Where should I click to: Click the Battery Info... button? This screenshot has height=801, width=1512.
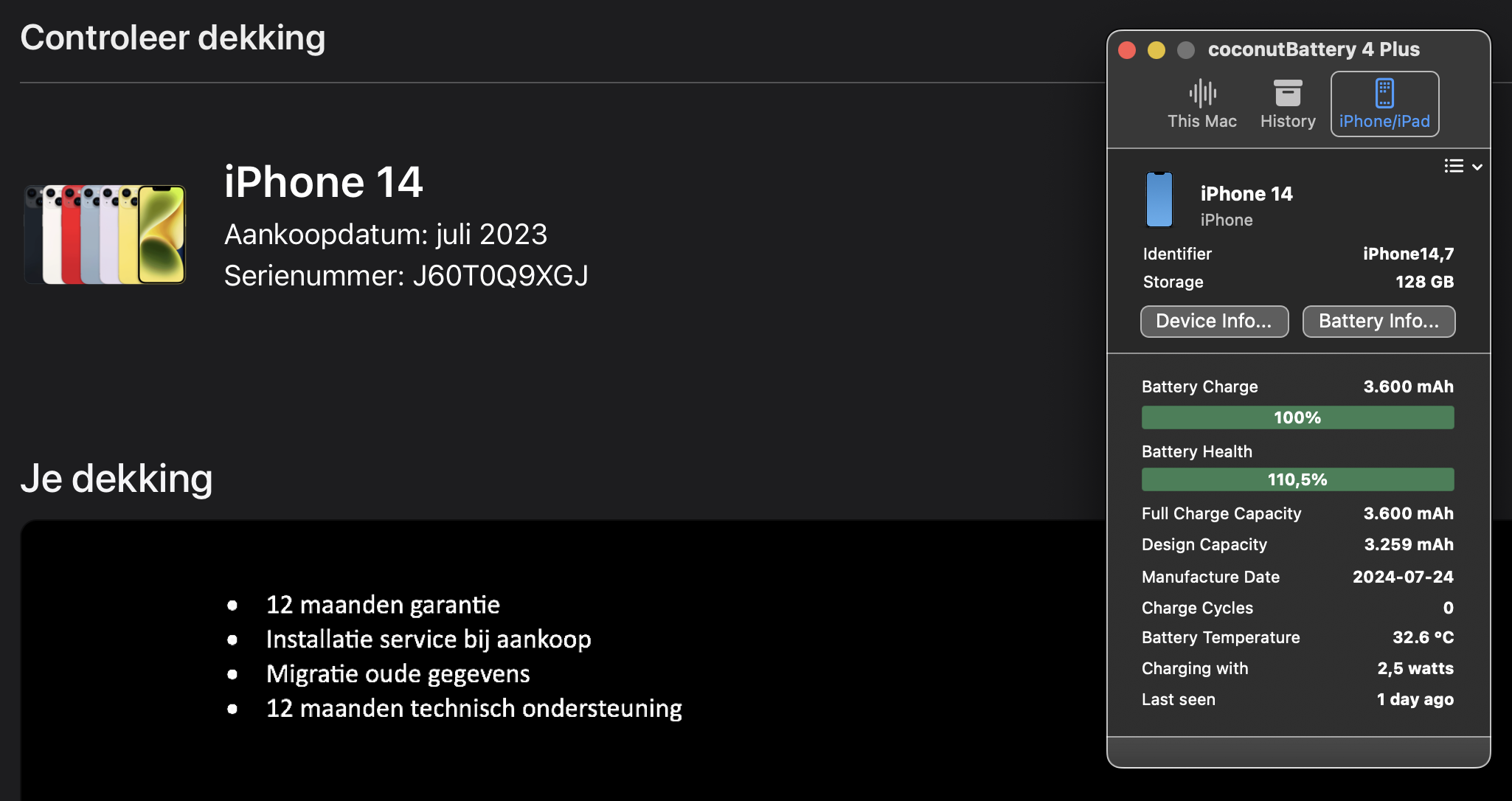1379,322
